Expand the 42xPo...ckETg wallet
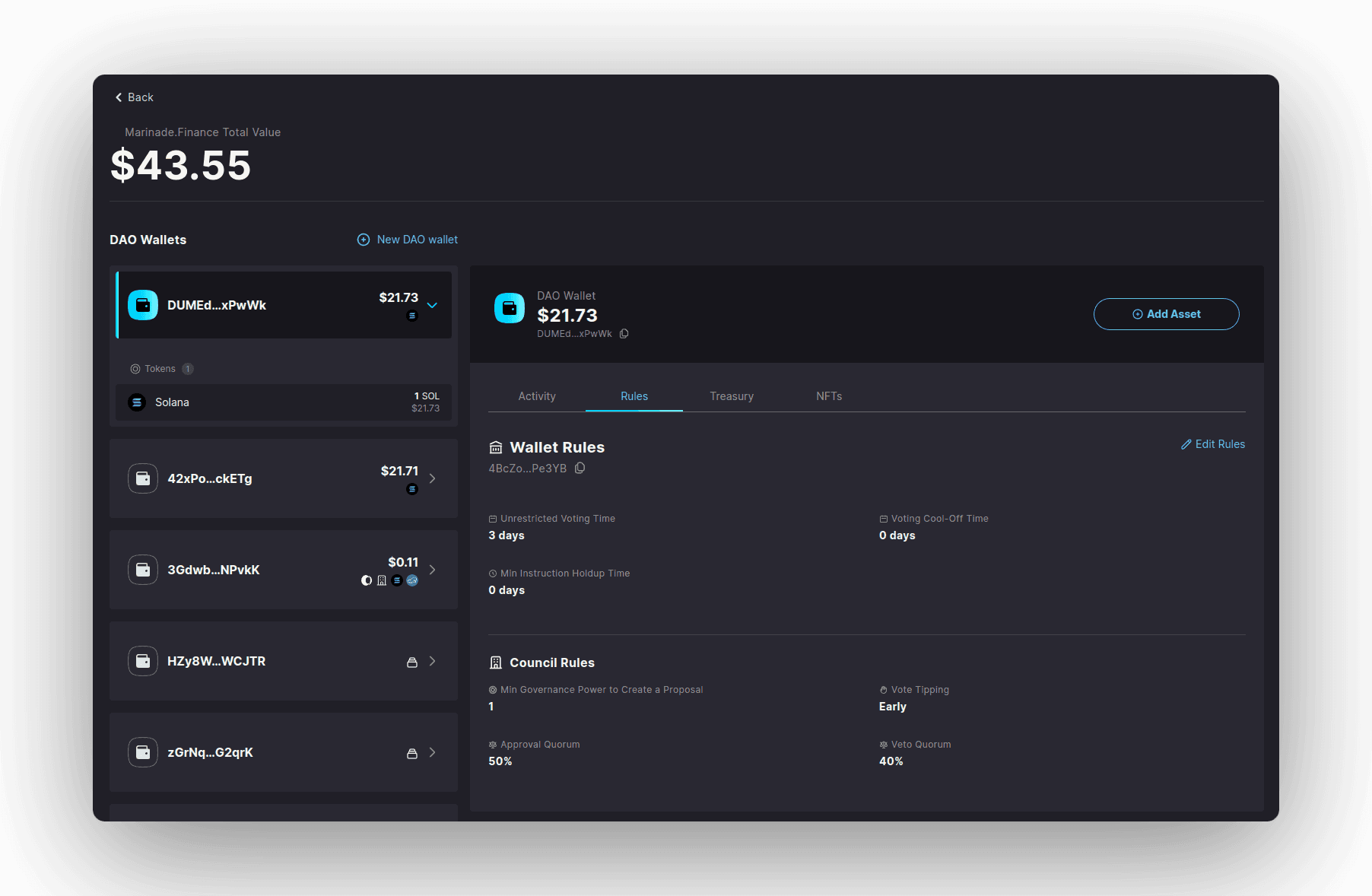The image size is (1372, 896). click(x=432, y=478)
